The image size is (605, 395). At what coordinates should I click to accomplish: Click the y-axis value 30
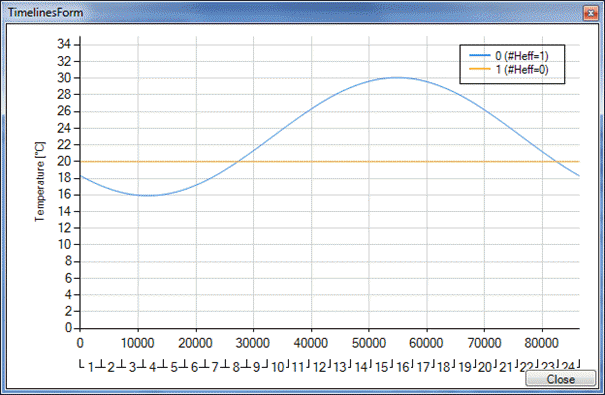click(x=64, y=78)
